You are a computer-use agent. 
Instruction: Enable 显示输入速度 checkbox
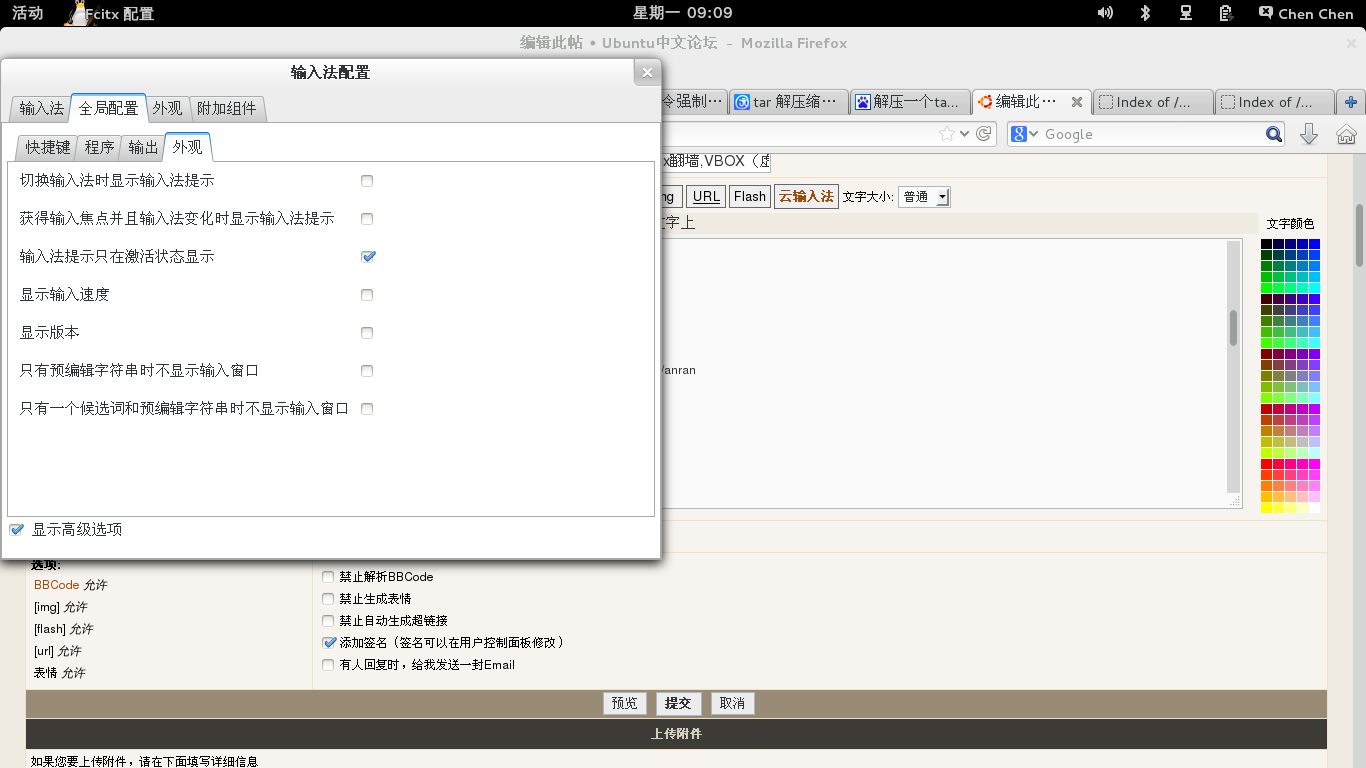point(367,295)
